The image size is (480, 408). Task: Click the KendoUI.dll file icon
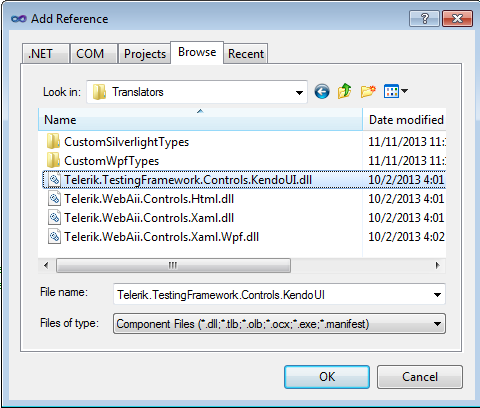(x=54, y=180)
